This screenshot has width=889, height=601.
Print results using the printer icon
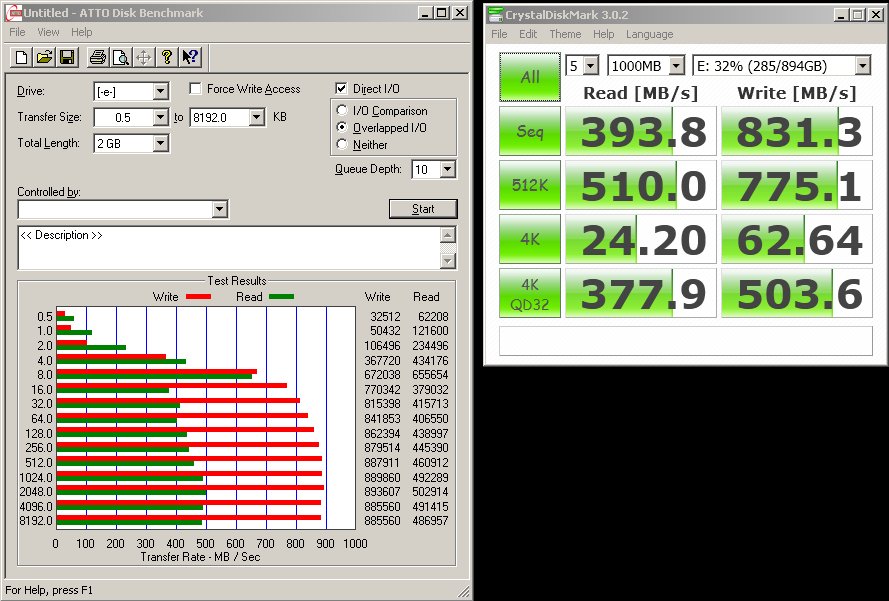point(98,57)
